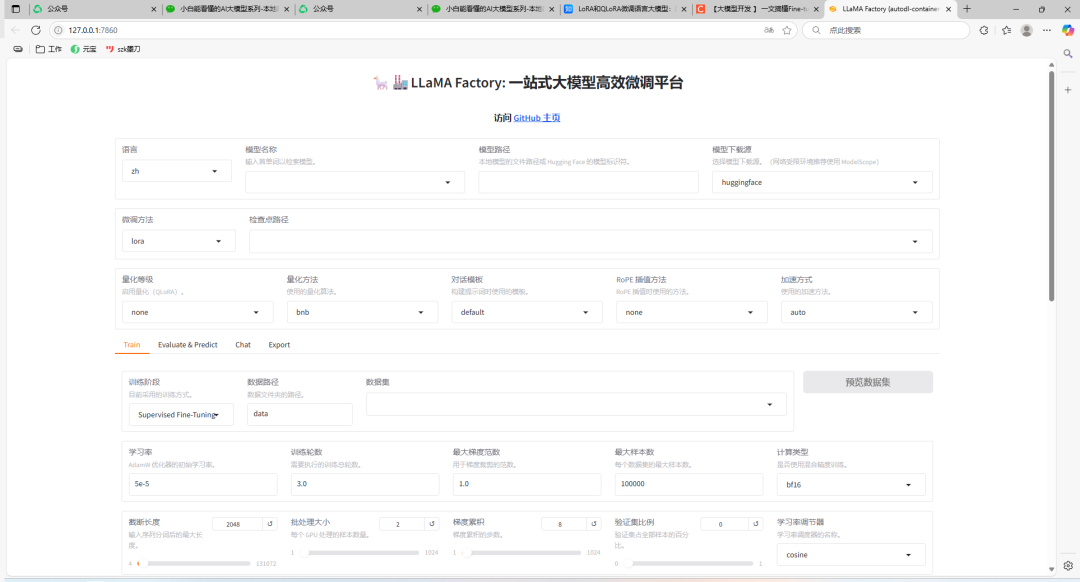Open the 数据集 dropdown
Viewport: 1080px width, 582px height.
coord(576,404)
